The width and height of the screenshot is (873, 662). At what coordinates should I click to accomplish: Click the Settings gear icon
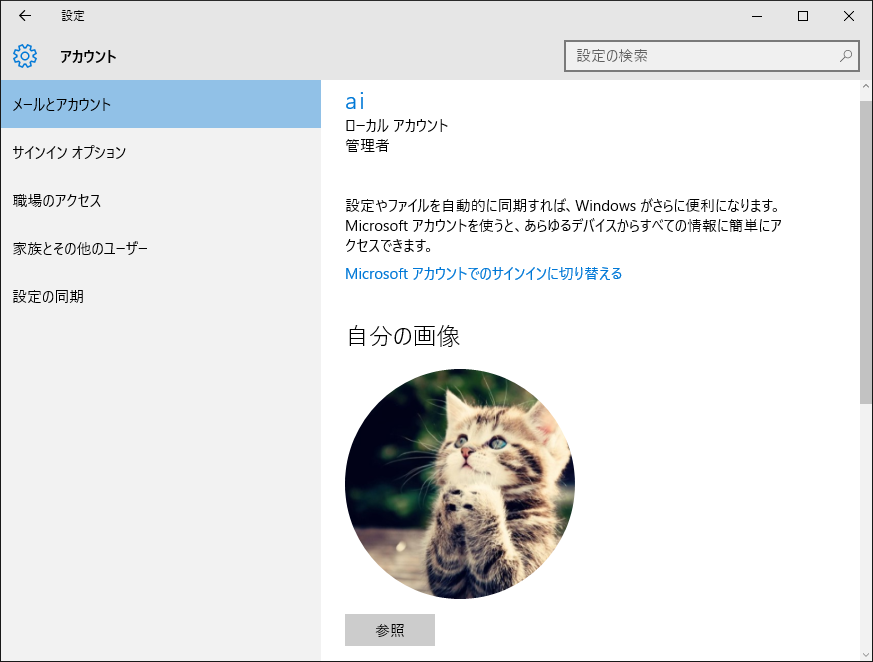(25, 56)
